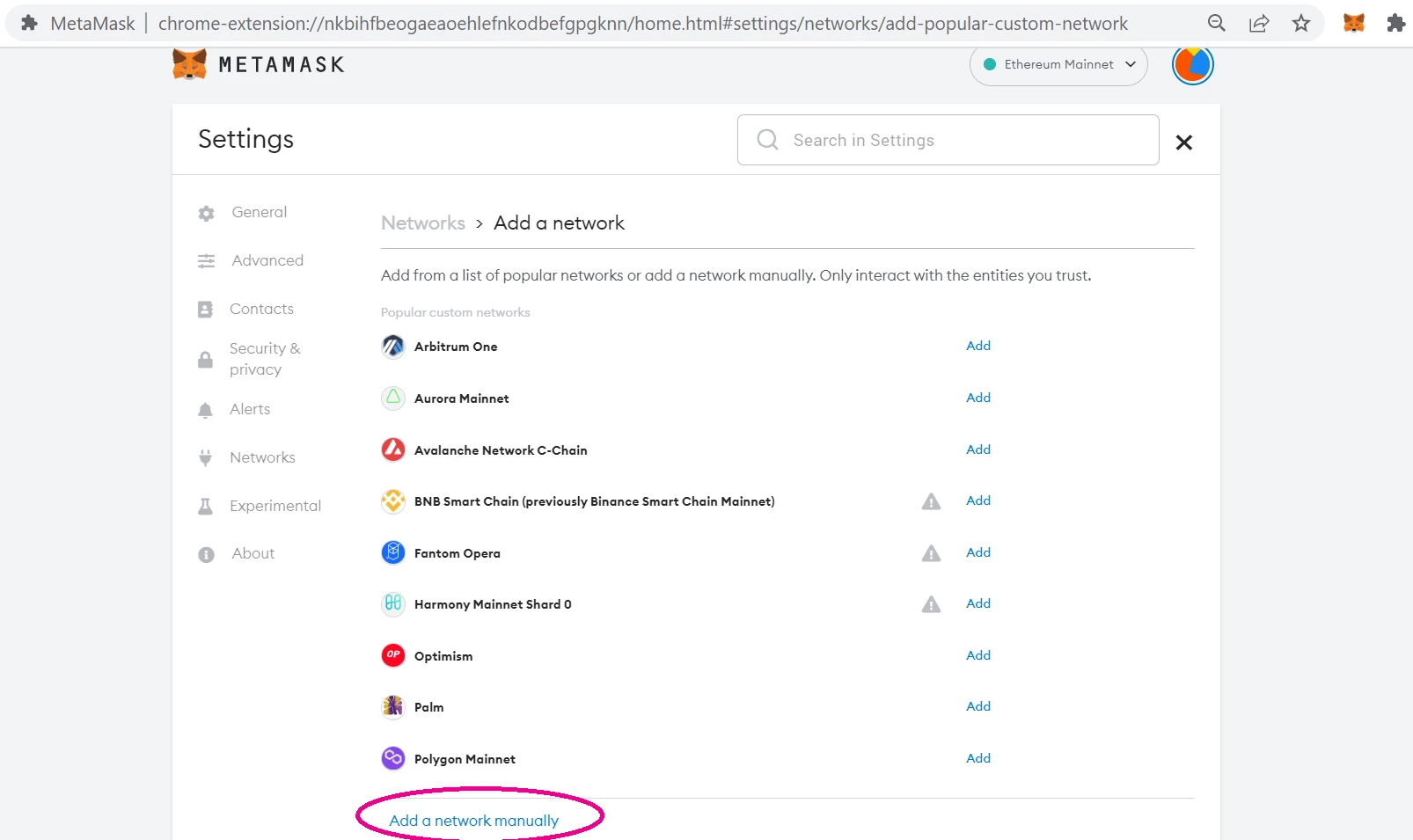1413x840 pixels.
Task: Add the Arbitrum One network
Action: pyautogui.click(x=978, y=346)
